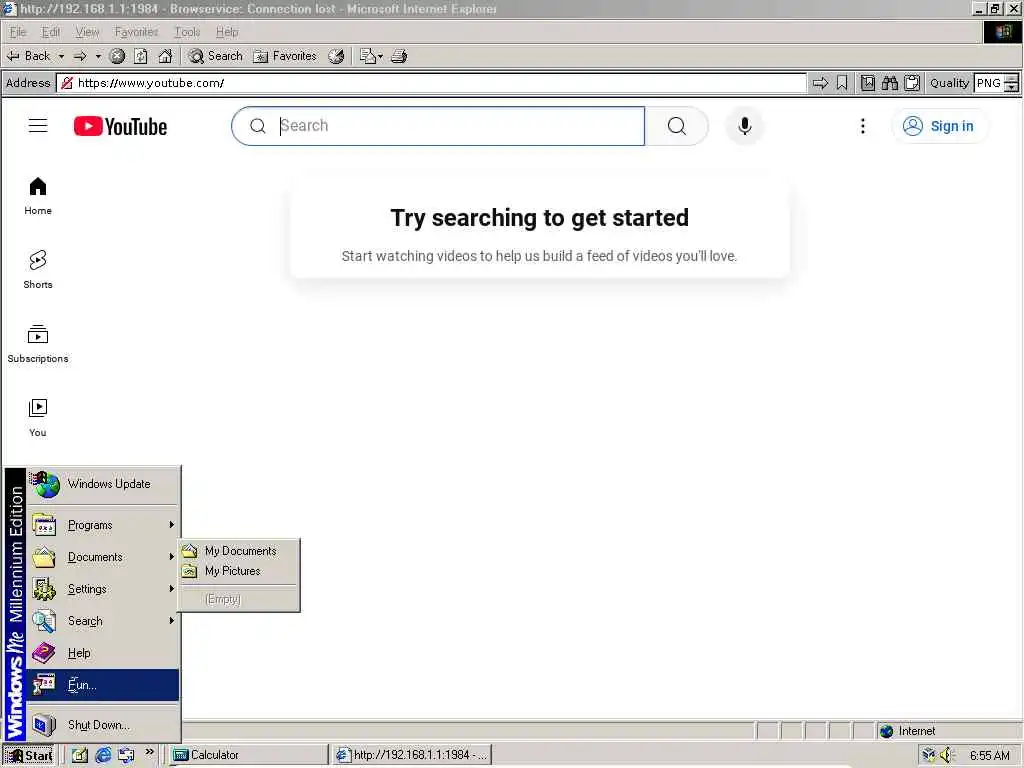Click the Windows logo throbber icon
Viewport: 1024px width, 768px height.
pos(1002,32)
